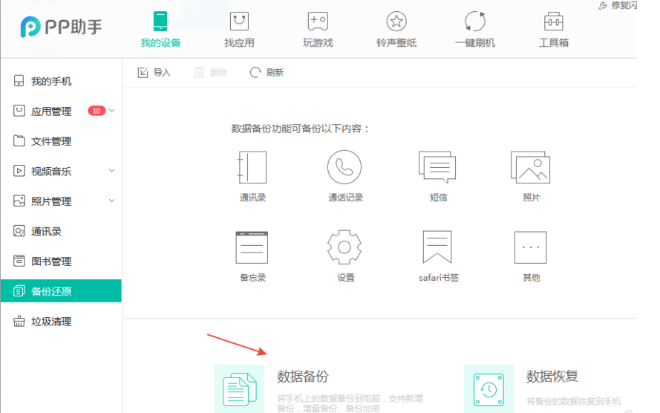
Task: Click the 通话记录 phone icon
Action: [344, 167]
